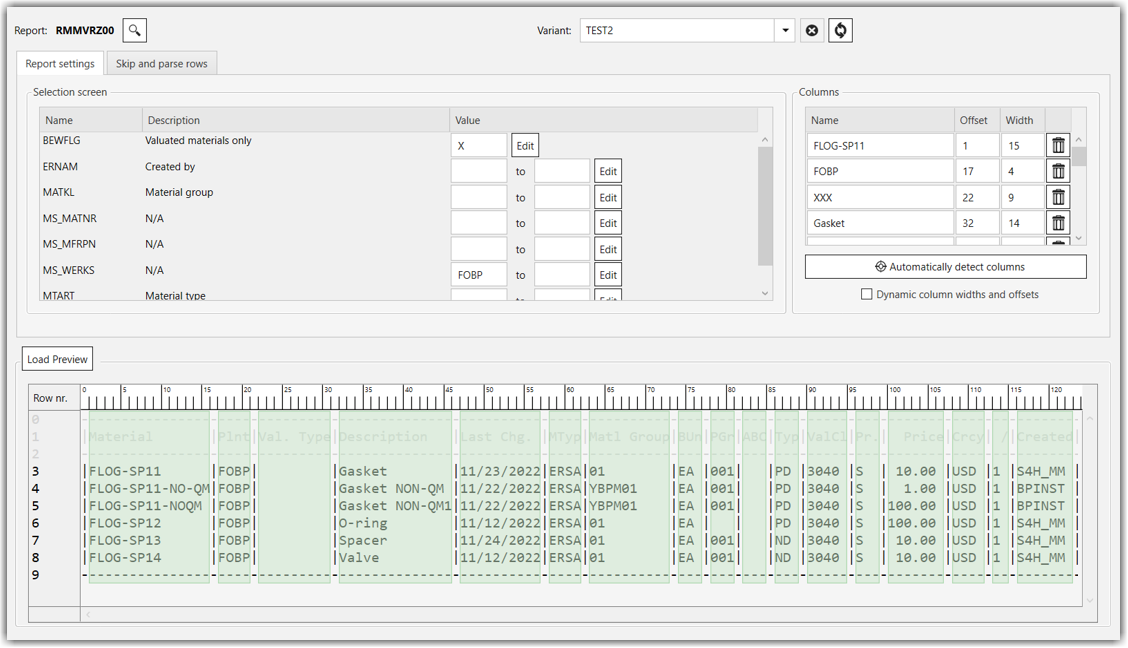The width and height of the screenshot is (1128, 648).
Task: Switch to Skip and parse rows tab
Action: click(161, 64)
